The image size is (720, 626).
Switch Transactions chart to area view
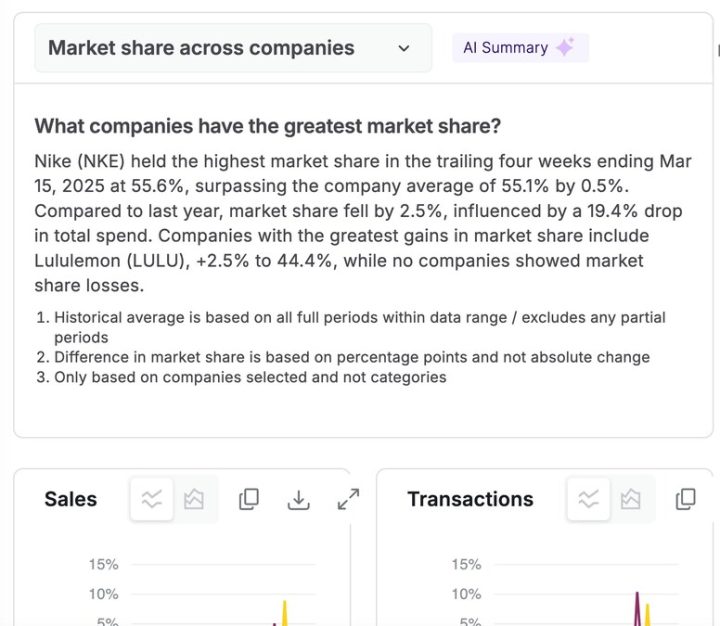[630, 499]
